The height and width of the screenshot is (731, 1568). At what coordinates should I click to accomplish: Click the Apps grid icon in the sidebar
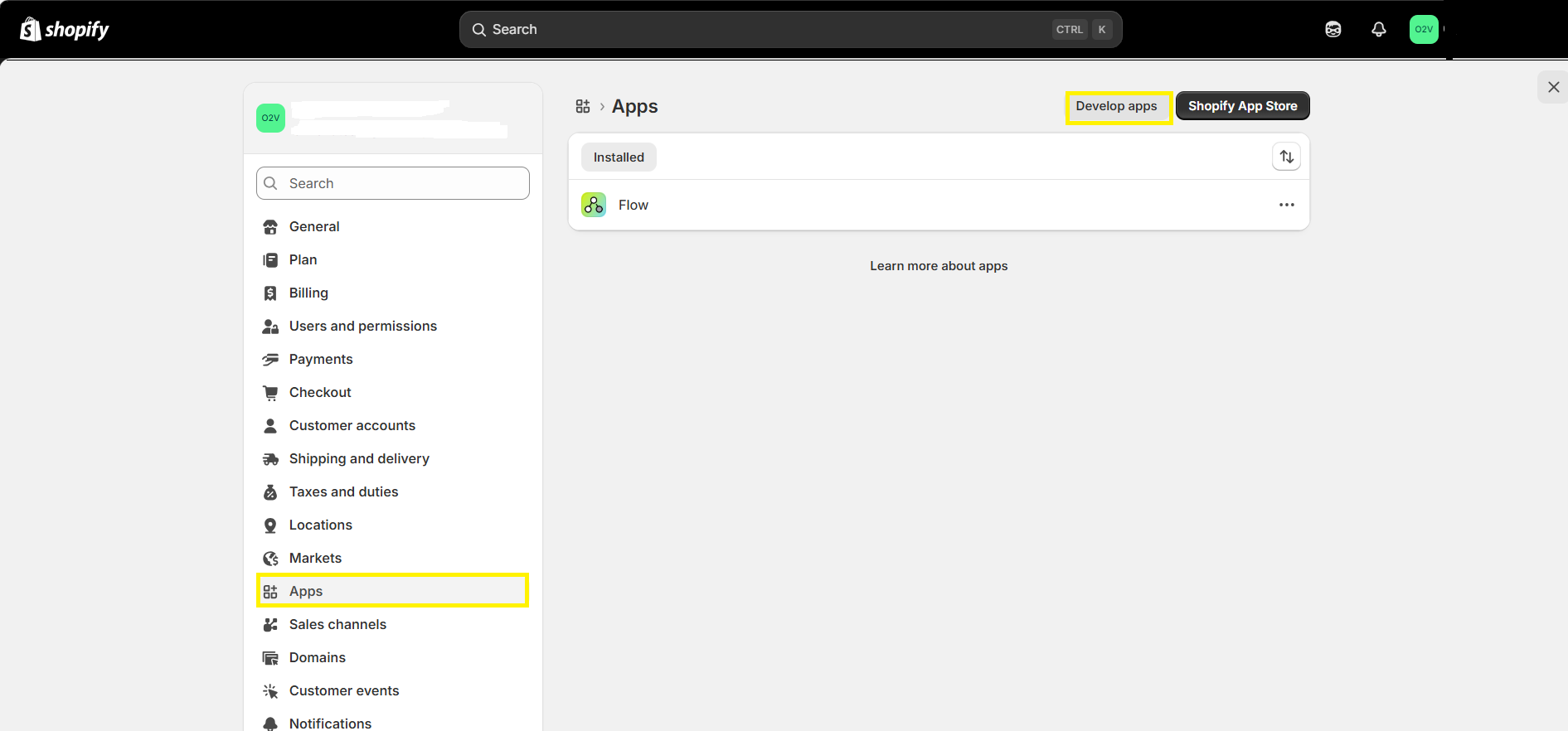pyautogui.click(x=270, y=592)
